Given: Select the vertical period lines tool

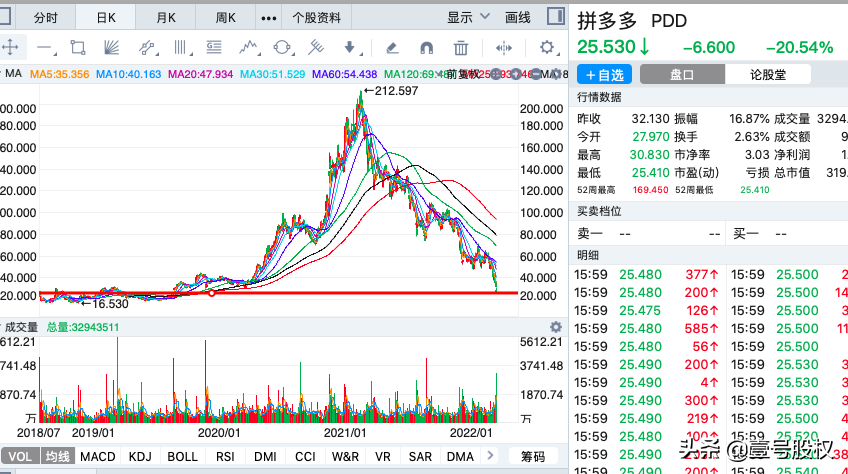Looking at the screenshot, I should [183, 48].
